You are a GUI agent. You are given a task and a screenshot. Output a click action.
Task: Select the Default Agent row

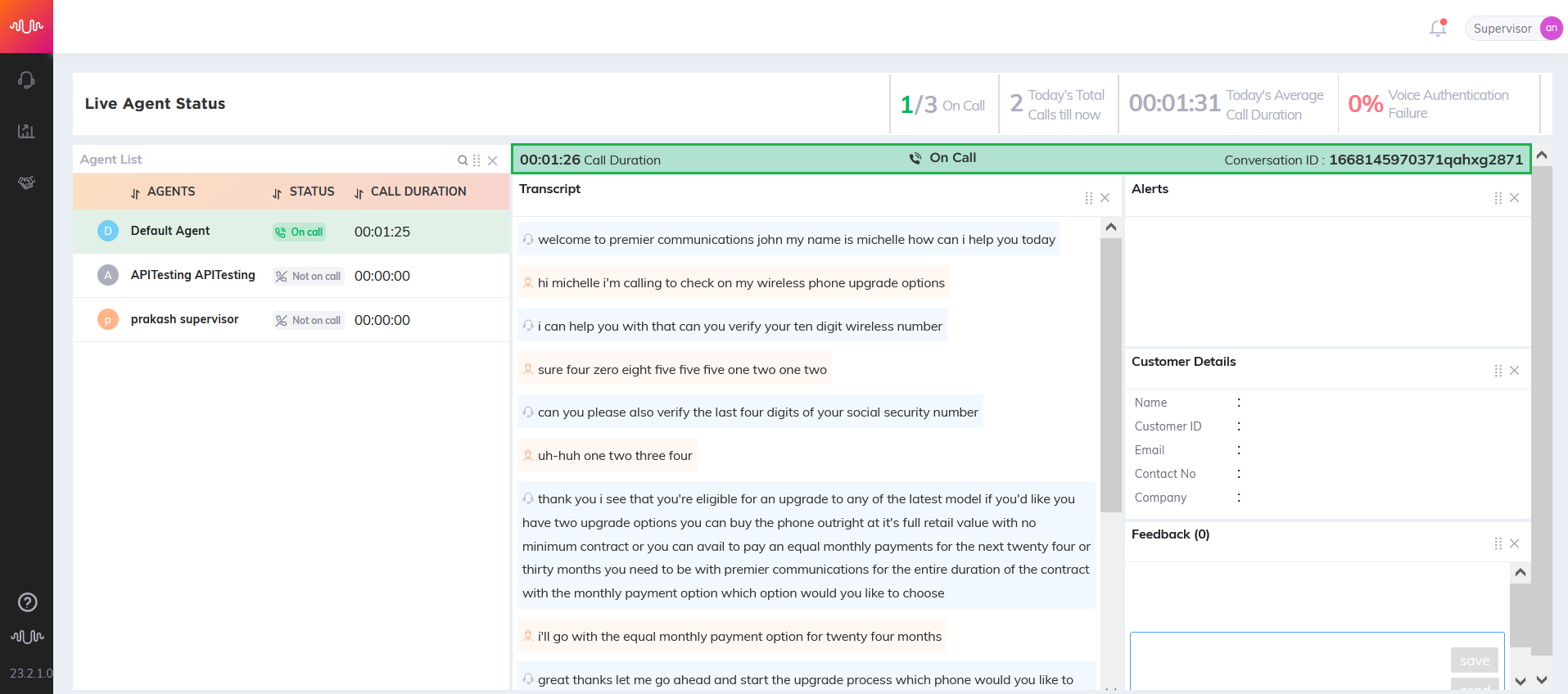291,232
